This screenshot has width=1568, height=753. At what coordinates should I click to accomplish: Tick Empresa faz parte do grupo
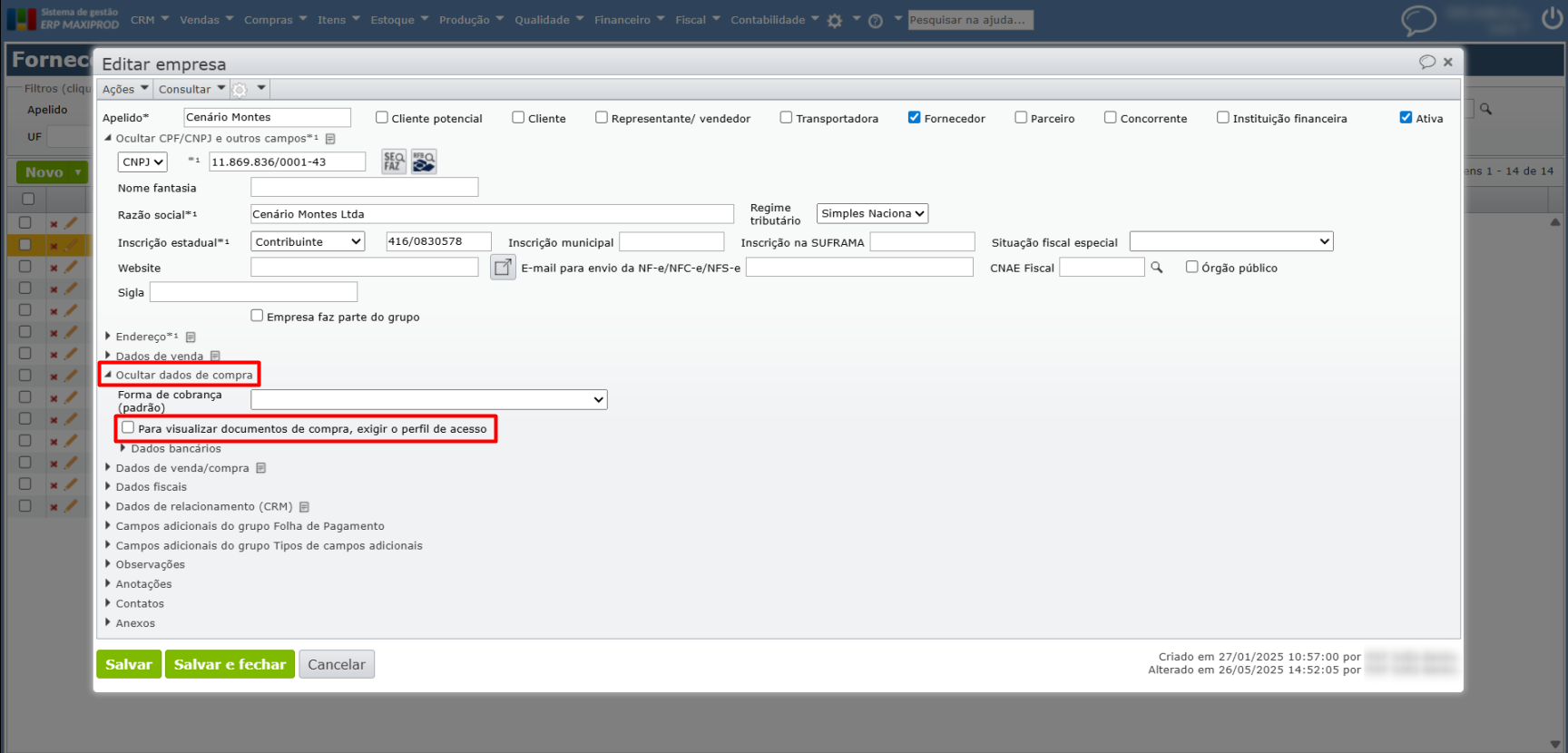point(257,316)
